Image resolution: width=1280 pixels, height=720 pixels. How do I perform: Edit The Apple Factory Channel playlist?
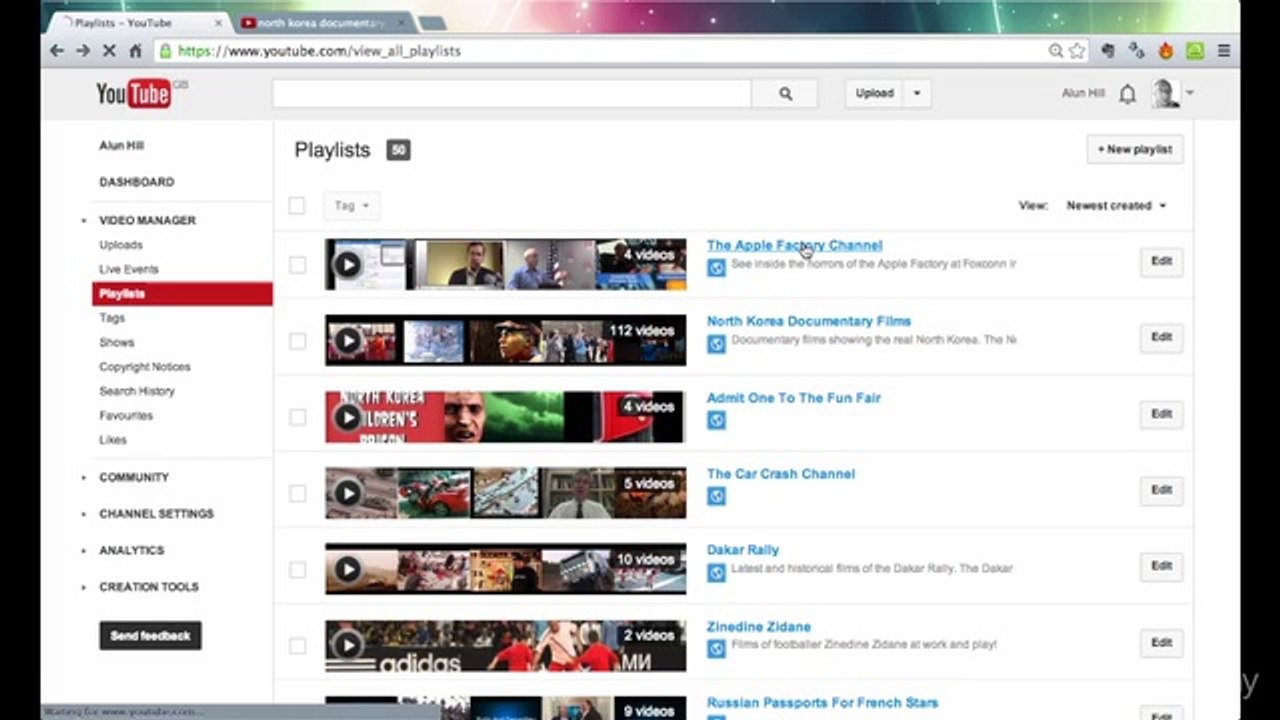(1161, 261)
